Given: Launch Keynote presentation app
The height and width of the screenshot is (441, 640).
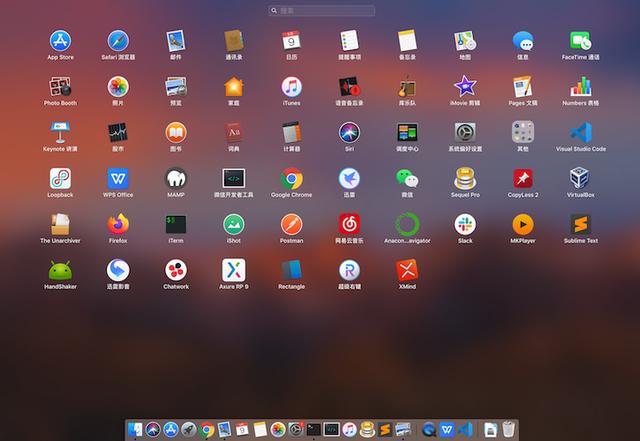Looking at the screenshot, I should coord(60,132).
